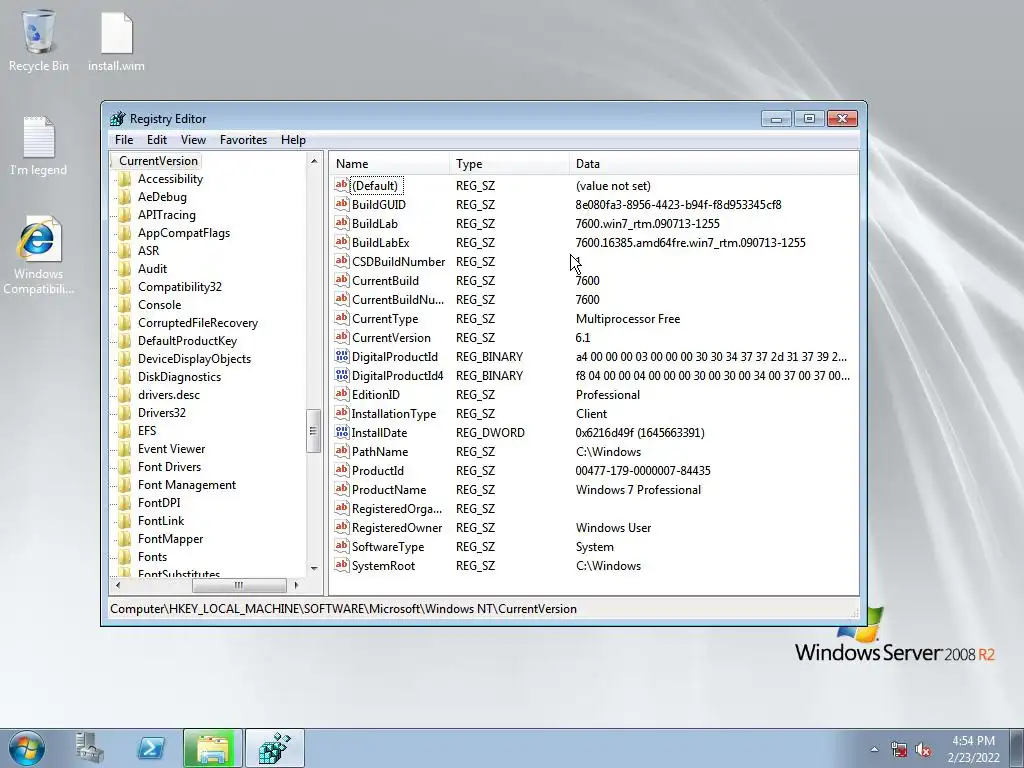
Task: Click the Show desktop button
Action: [x=1017, y=748]
